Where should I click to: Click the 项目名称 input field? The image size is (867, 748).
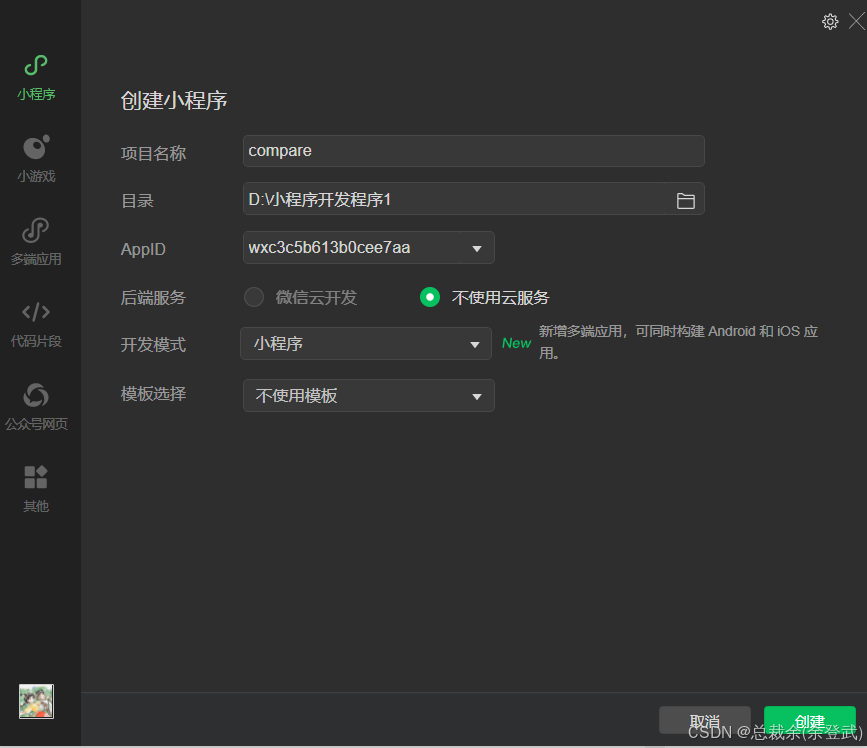[473, 151]
